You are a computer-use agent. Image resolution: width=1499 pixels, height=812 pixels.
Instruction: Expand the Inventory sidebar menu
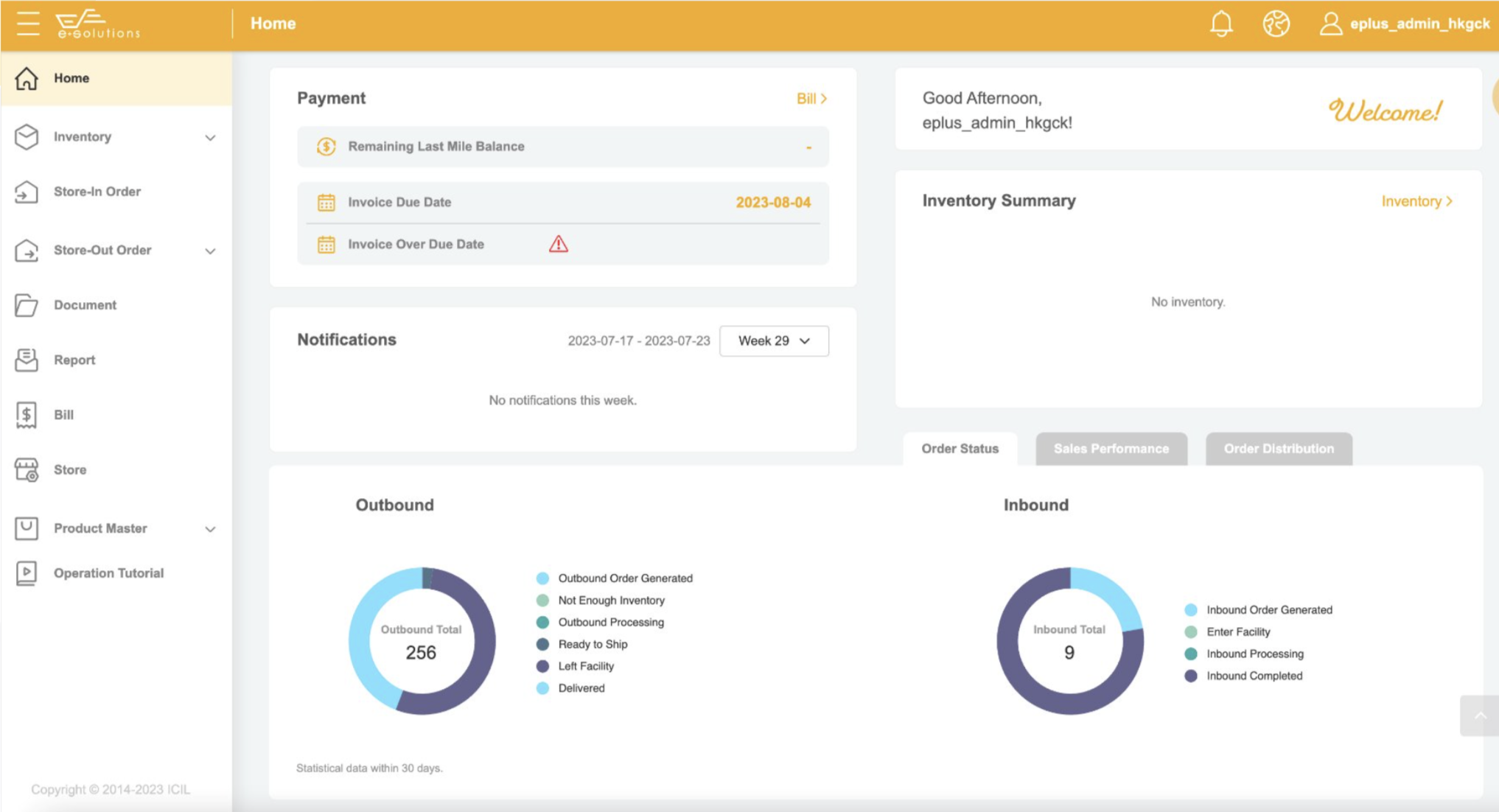[210, 138]
